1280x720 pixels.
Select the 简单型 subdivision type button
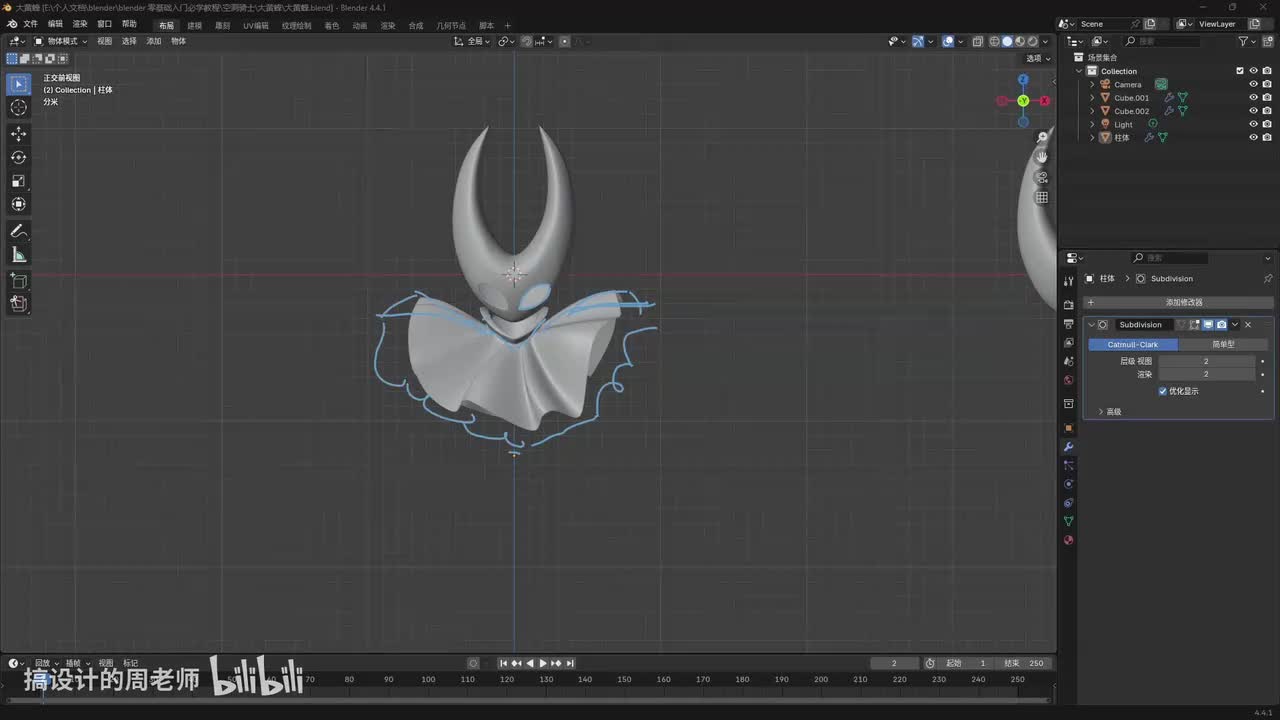point(1223,344)
